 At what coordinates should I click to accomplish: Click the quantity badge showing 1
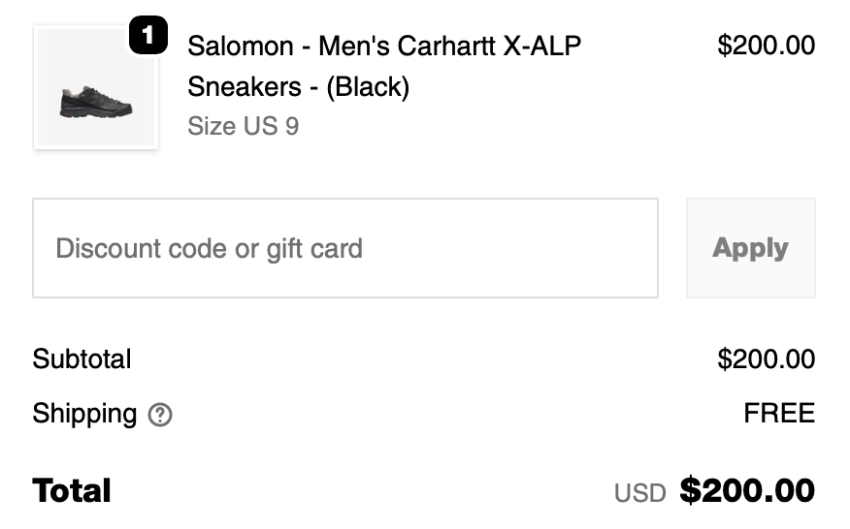pos(146,37)
